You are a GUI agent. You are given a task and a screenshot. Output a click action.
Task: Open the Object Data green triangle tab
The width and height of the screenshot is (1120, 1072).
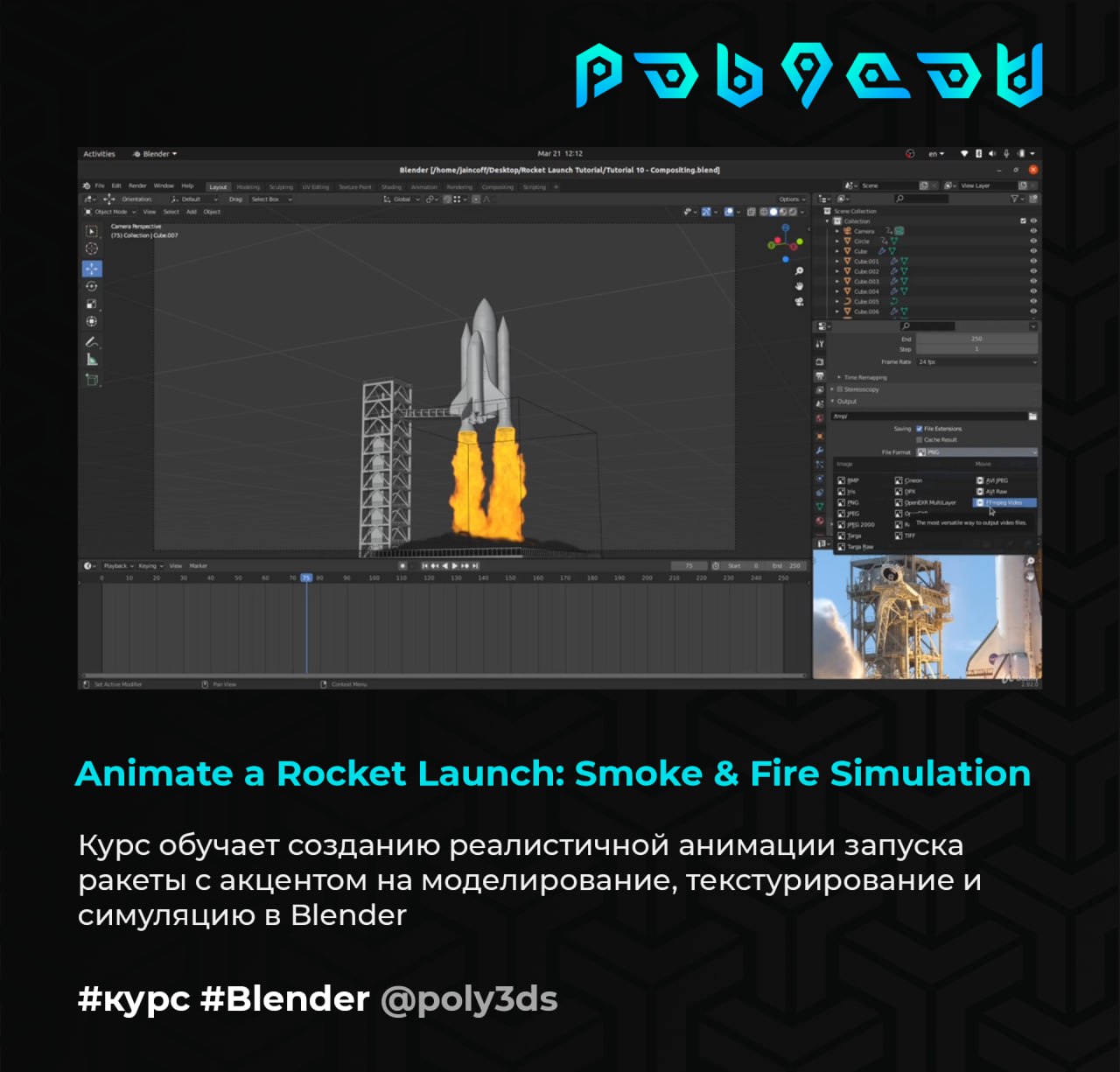[820, 507]
